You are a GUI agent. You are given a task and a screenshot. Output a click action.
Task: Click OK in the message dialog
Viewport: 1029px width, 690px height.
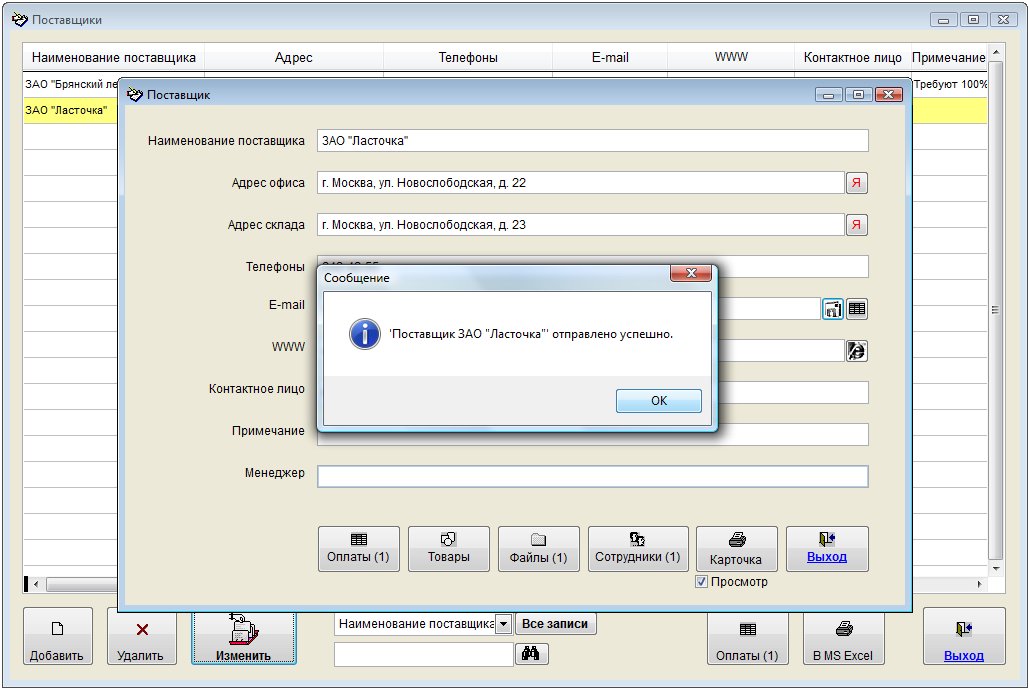point(658,401)
